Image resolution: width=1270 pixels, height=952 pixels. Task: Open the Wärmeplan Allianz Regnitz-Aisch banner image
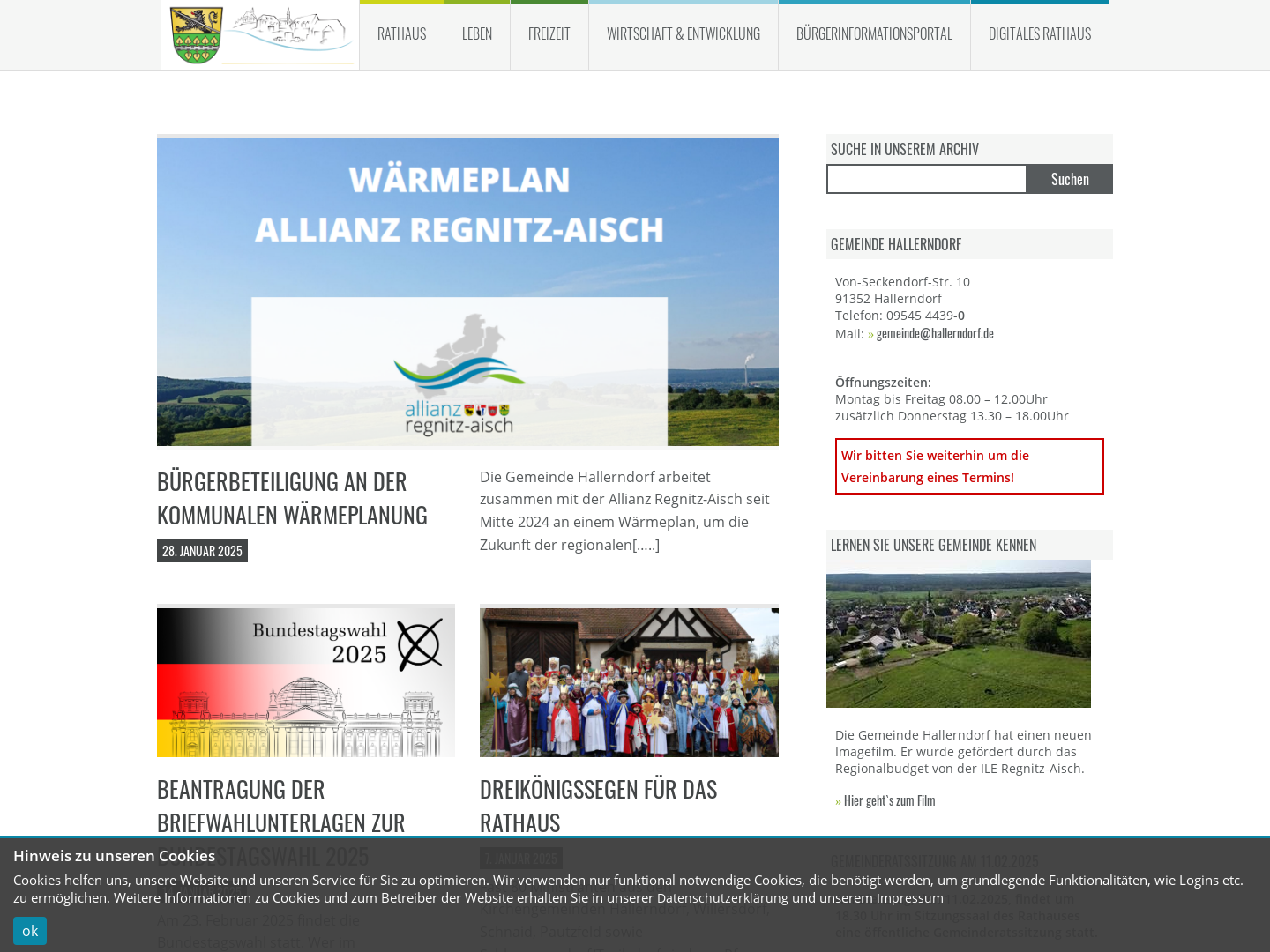[467, 292]
